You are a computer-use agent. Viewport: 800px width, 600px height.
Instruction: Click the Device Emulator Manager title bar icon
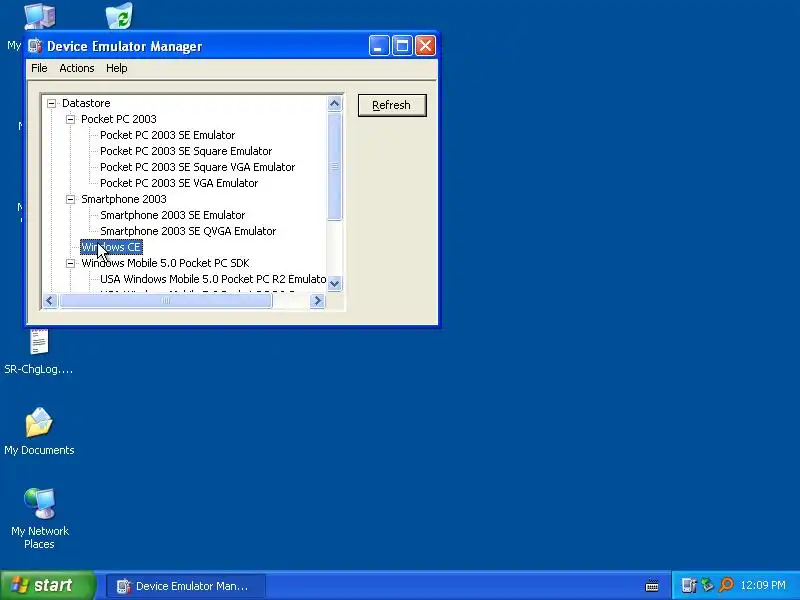coord(35,46)
